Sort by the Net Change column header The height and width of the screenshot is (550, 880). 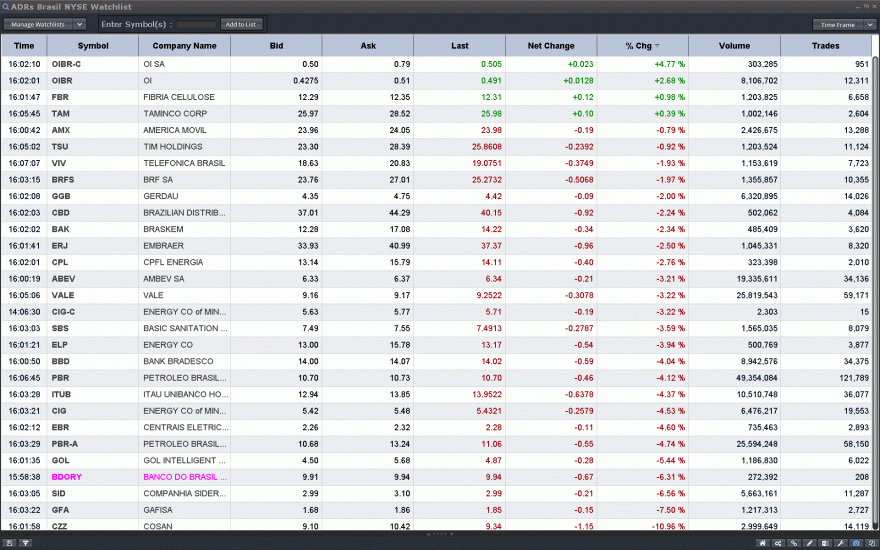point(551,46)
